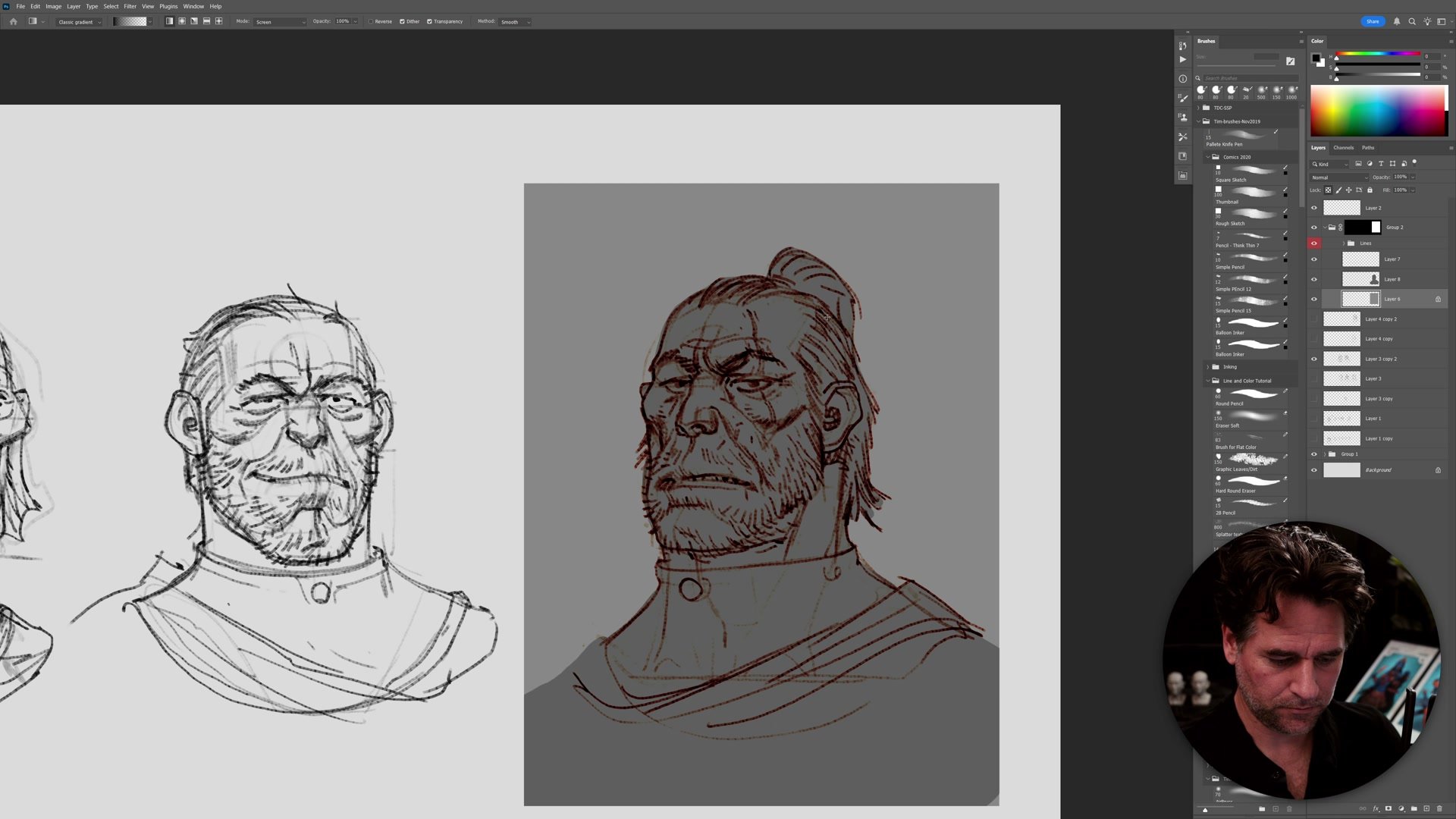Collapse the Comics 2020 brush folder
The image size is (1456, 819).
click(x=1208, y=157)
